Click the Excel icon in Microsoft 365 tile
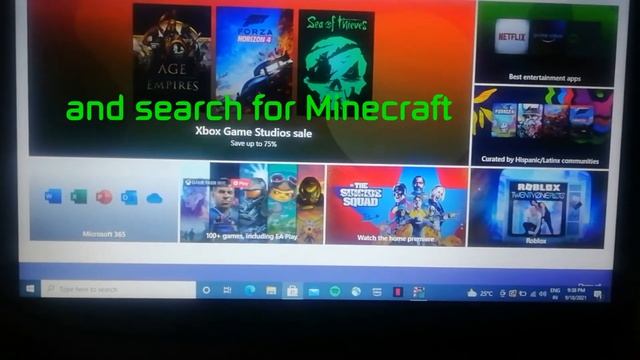The image size is (640, 360). (79, 197)
